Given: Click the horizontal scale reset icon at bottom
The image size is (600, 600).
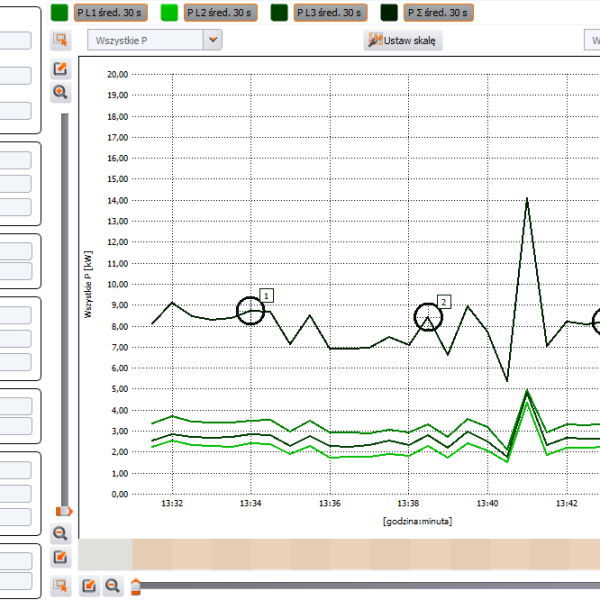Looking at the screenshot, I should click(88, 586).
